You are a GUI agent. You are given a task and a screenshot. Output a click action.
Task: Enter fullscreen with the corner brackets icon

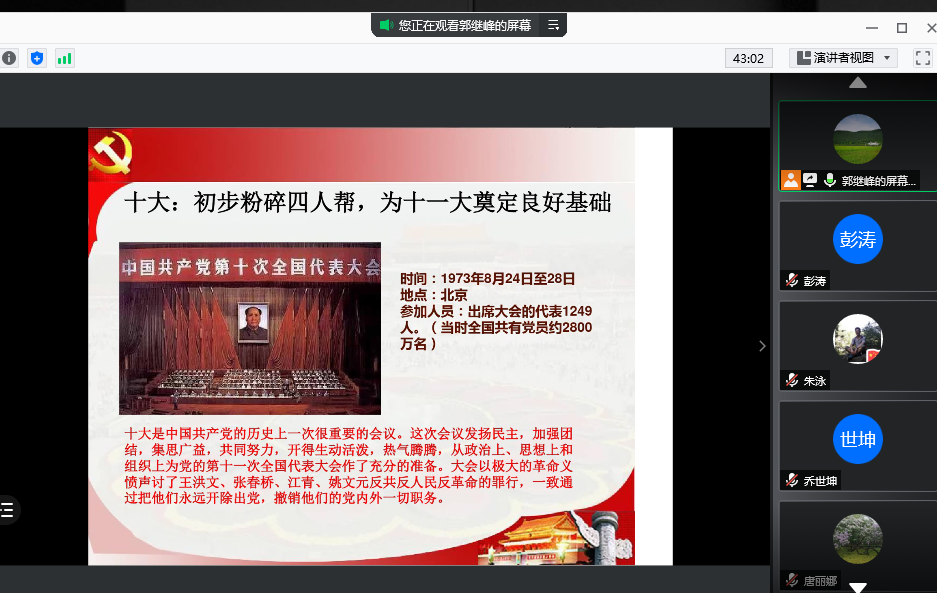tap(923, 58)
